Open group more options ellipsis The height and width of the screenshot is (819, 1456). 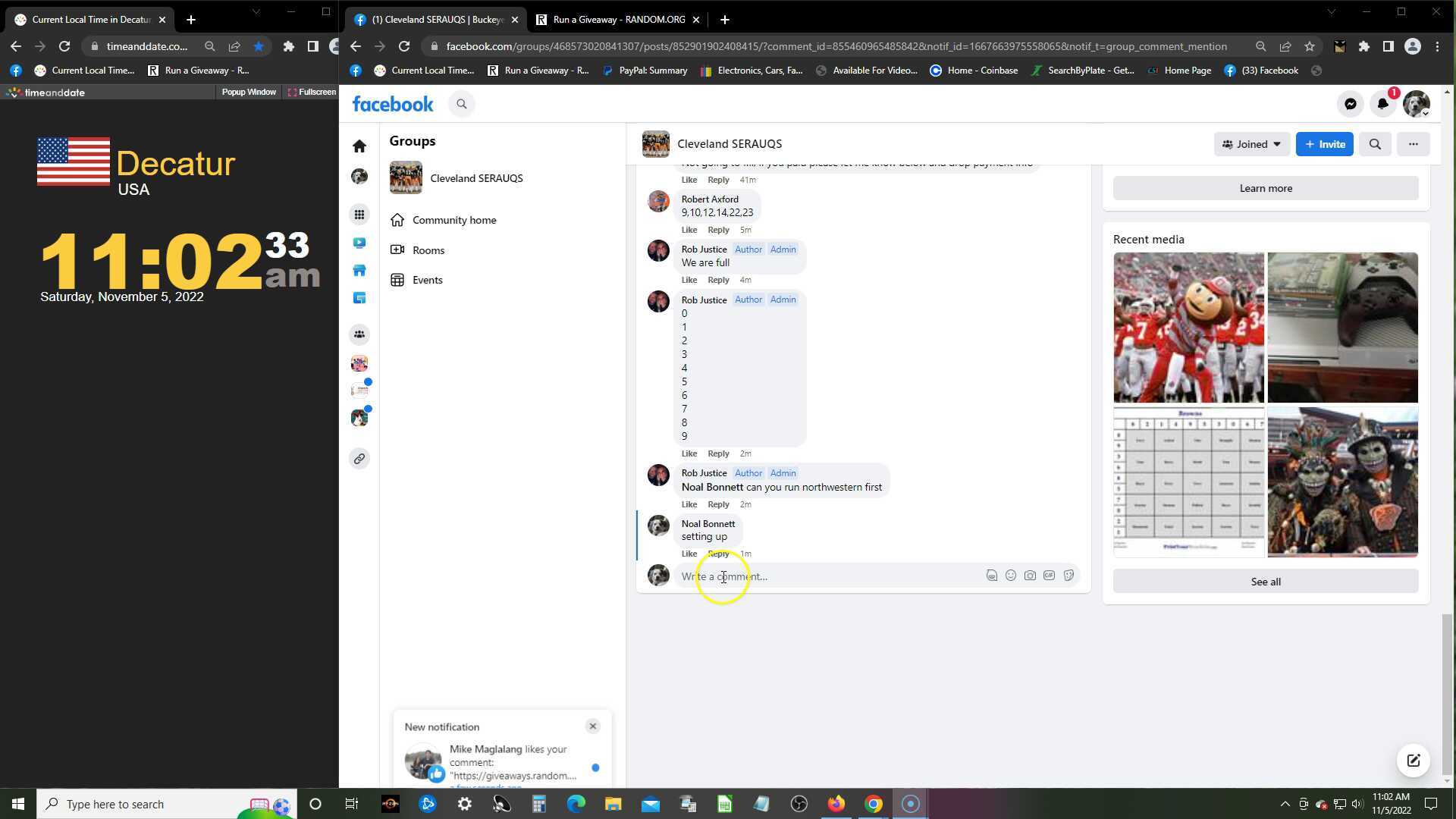click(1413, 144)
